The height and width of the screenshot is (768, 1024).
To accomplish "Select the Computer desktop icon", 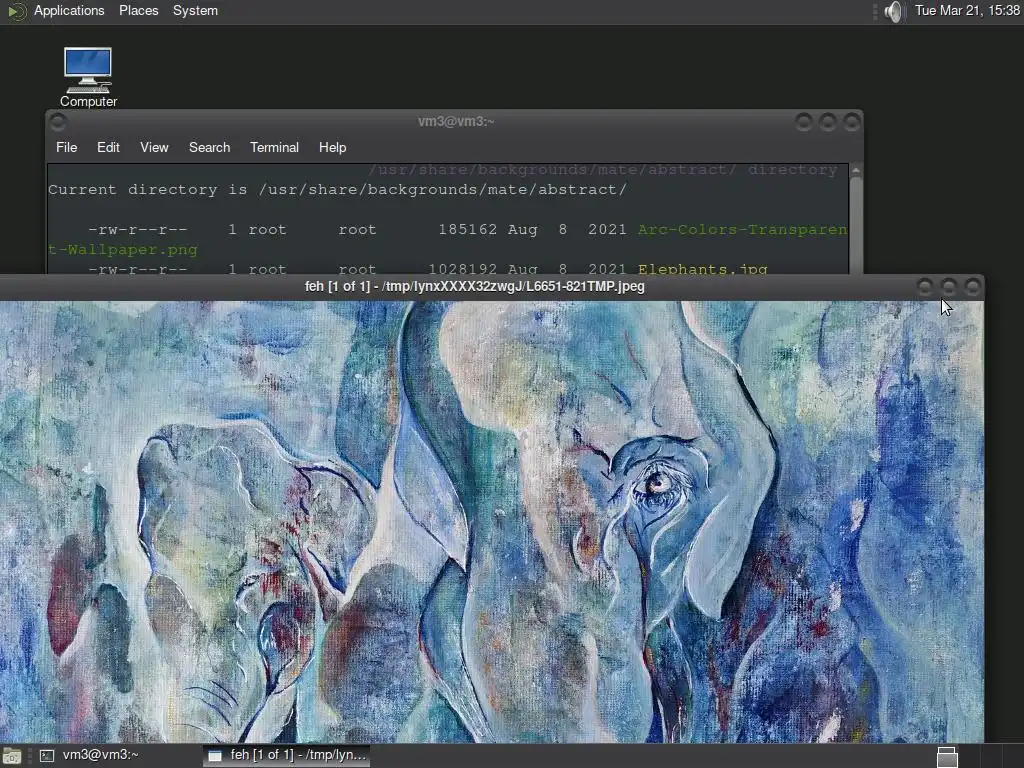I will [x=88, y=77].
